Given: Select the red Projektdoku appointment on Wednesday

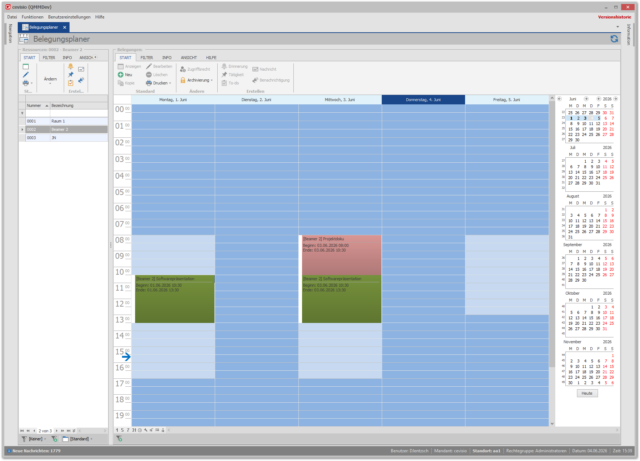Looking at the screenshot, I should pyautogui.click(x=342, y=255).
